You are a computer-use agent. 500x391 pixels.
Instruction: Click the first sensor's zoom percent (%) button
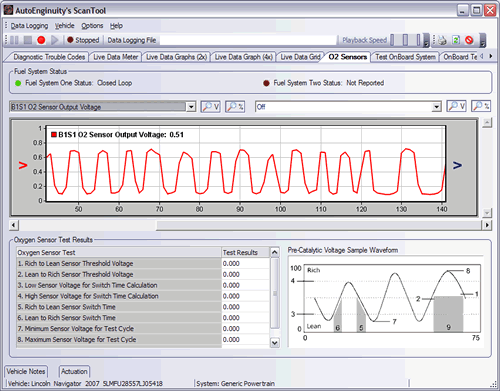[235, 107]
